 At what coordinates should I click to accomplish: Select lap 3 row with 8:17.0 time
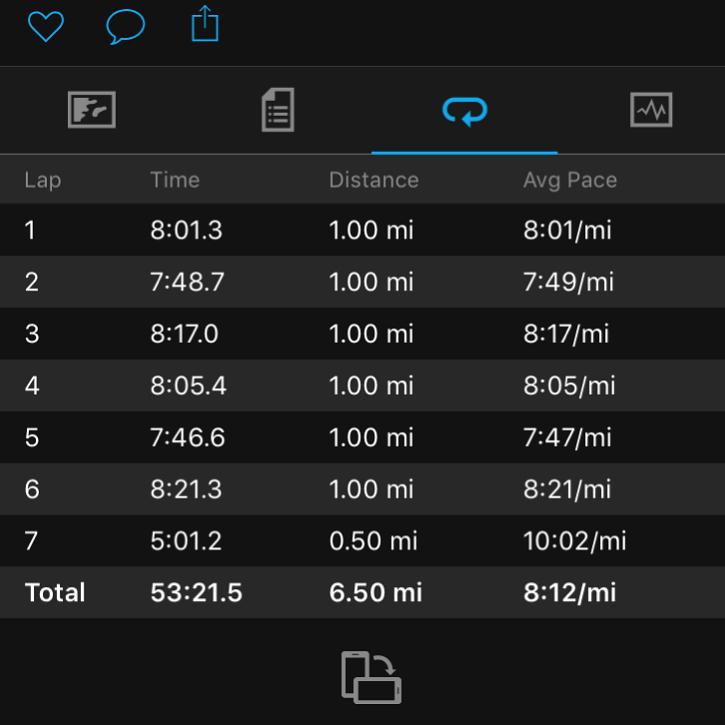click(362, 333)
